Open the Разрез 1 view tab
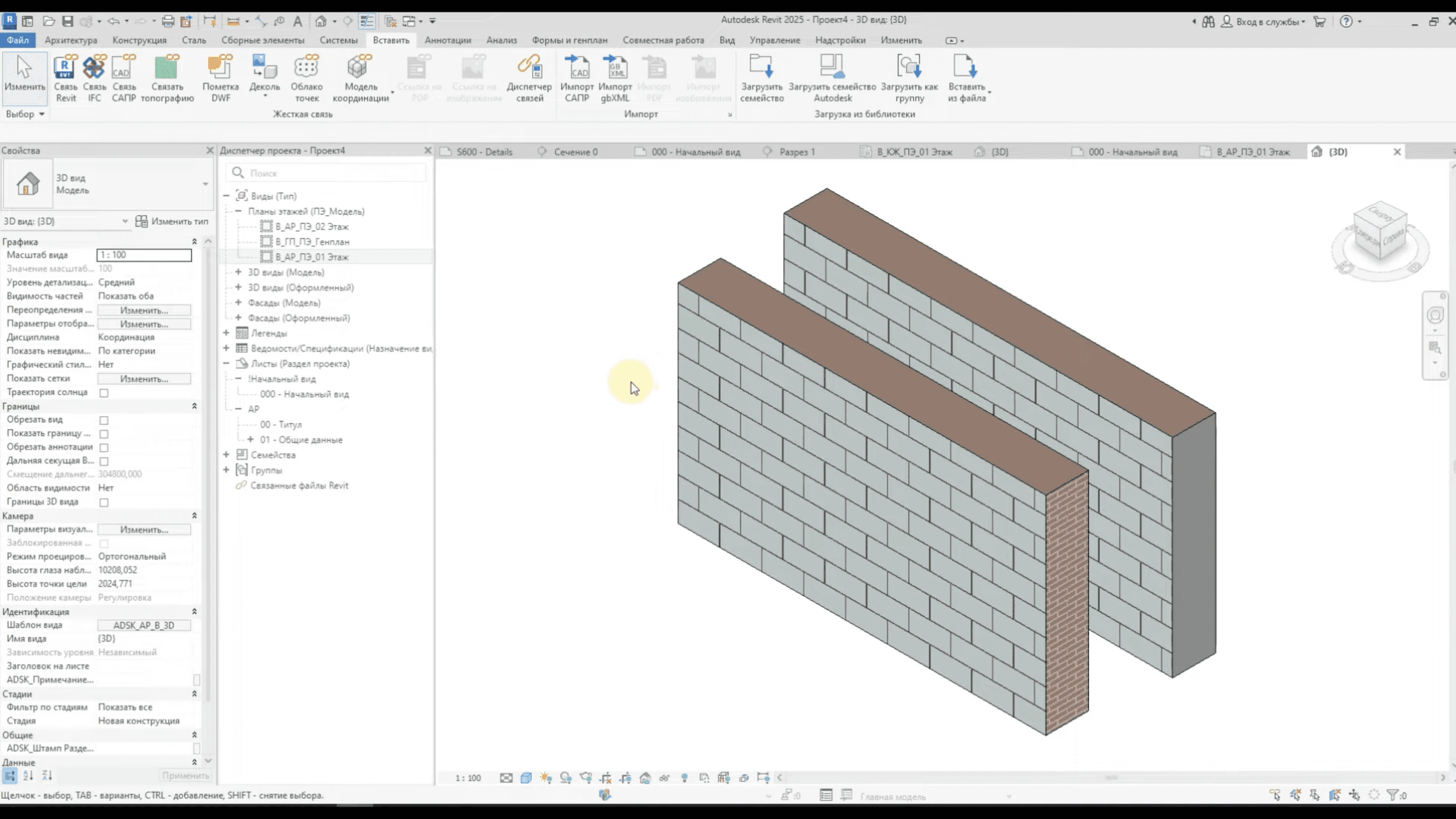Image resolution: width=1456 pixels, height=819 pixels. 796,152
